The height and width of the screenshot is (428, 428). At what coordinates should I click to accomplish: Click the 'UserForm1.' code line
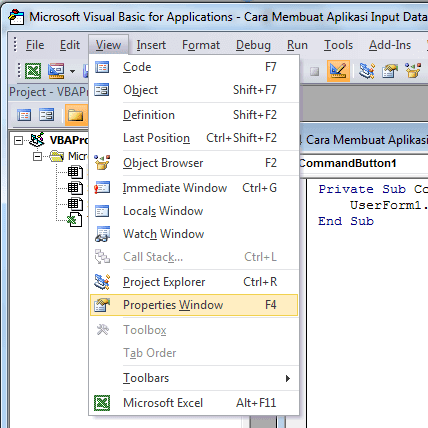click(389, 205)
